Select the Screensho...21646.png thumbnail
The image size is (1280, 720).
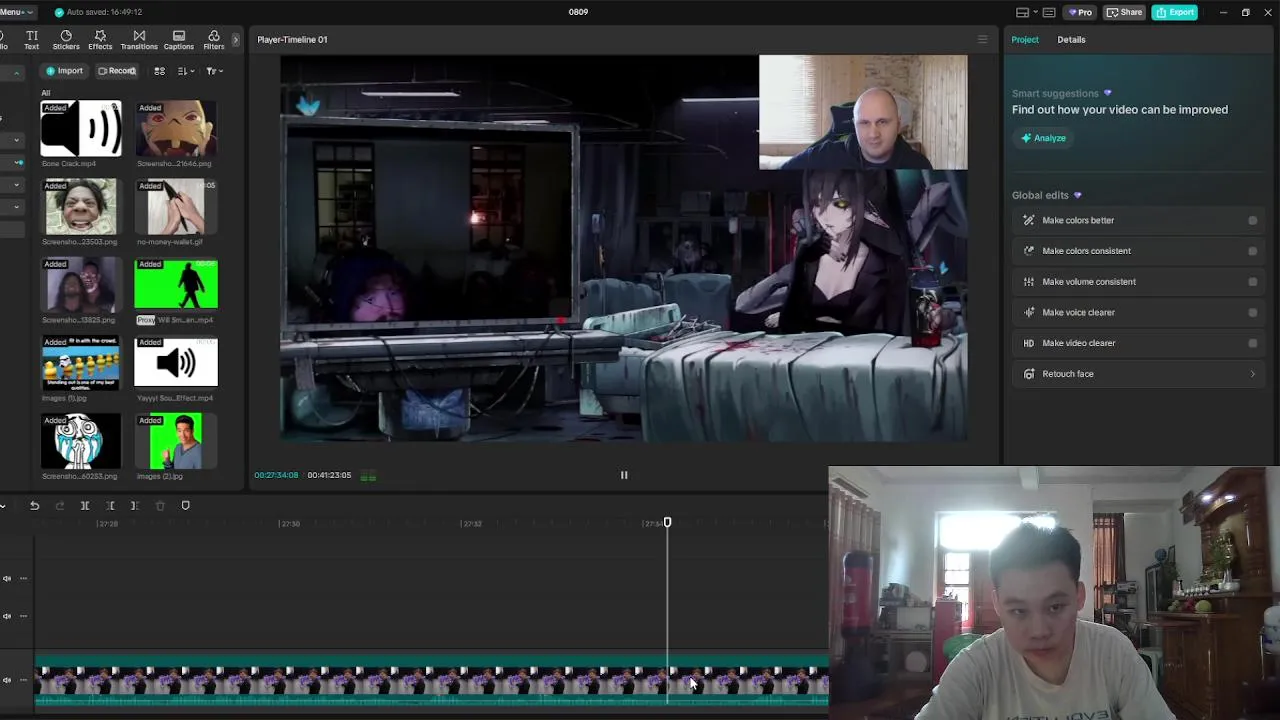pos(176,128)
